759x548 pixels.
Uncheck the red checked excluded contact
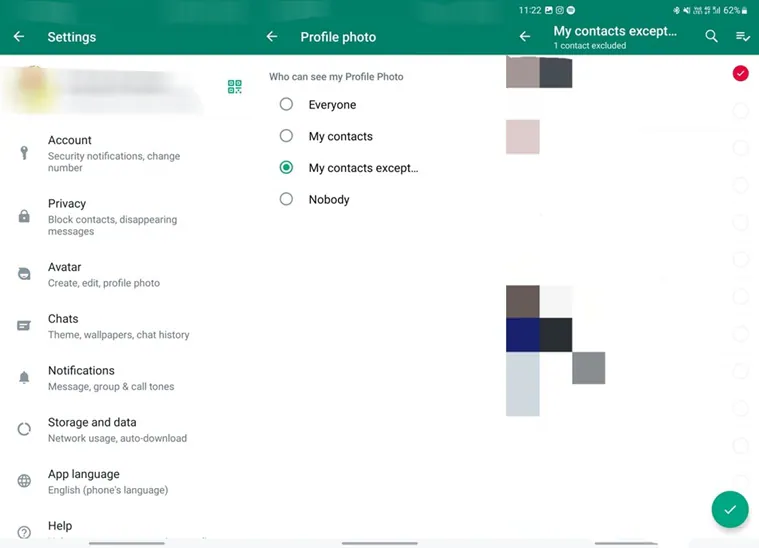pyautogui.click(x=740, y=74)
